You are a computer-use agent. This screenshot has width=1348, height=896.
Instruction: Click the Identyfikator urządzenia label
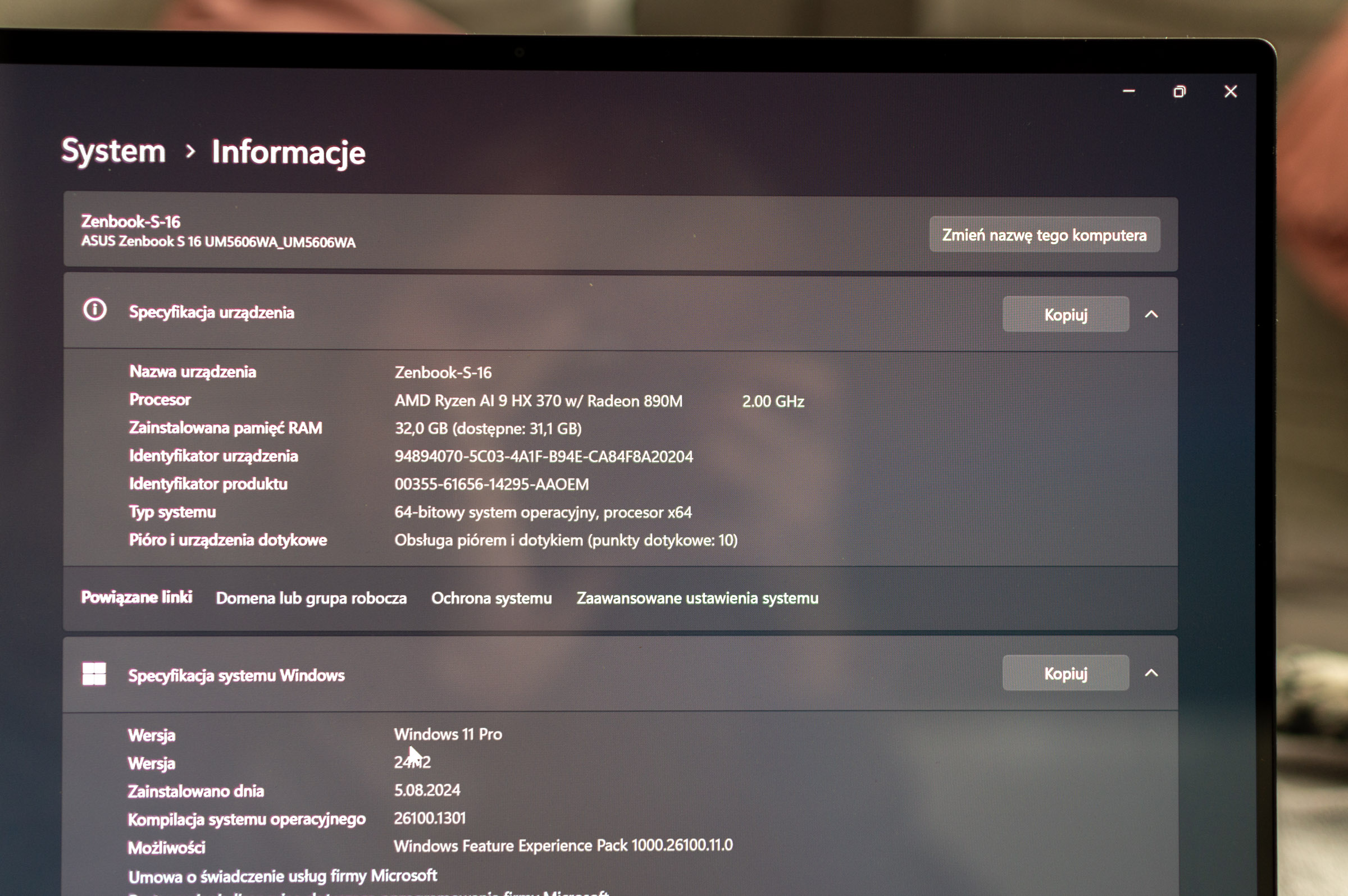pos(214,456)
